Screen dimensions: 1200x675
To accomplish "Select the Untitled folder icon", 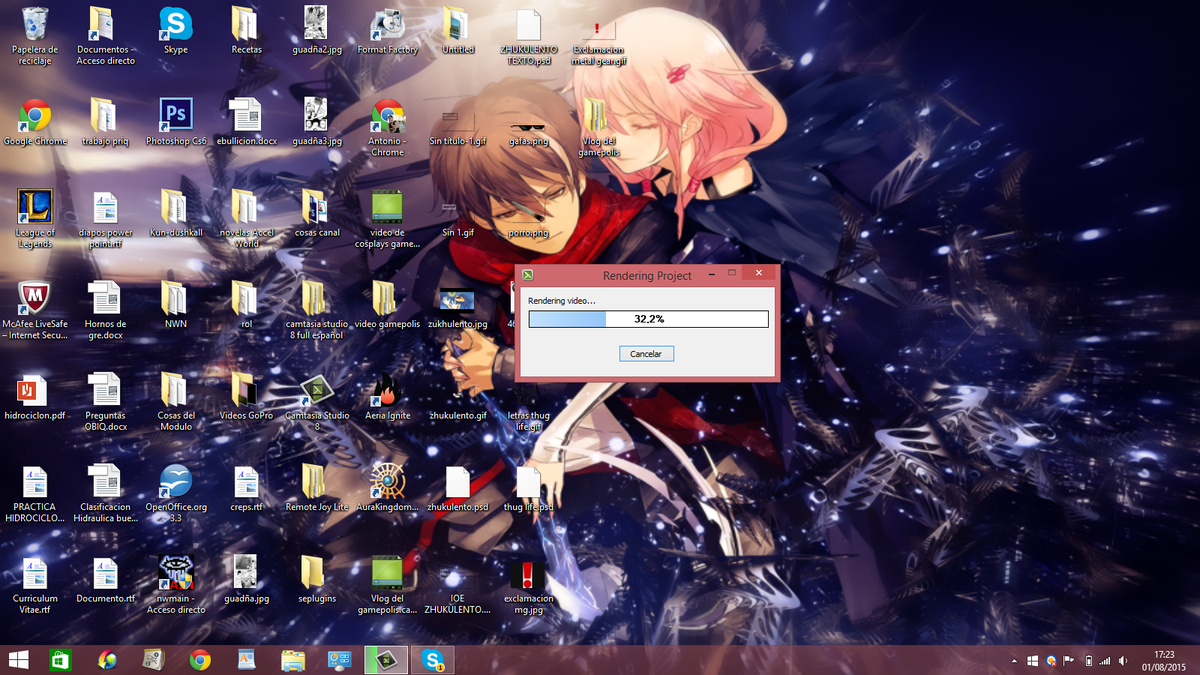I will point(457,29).
